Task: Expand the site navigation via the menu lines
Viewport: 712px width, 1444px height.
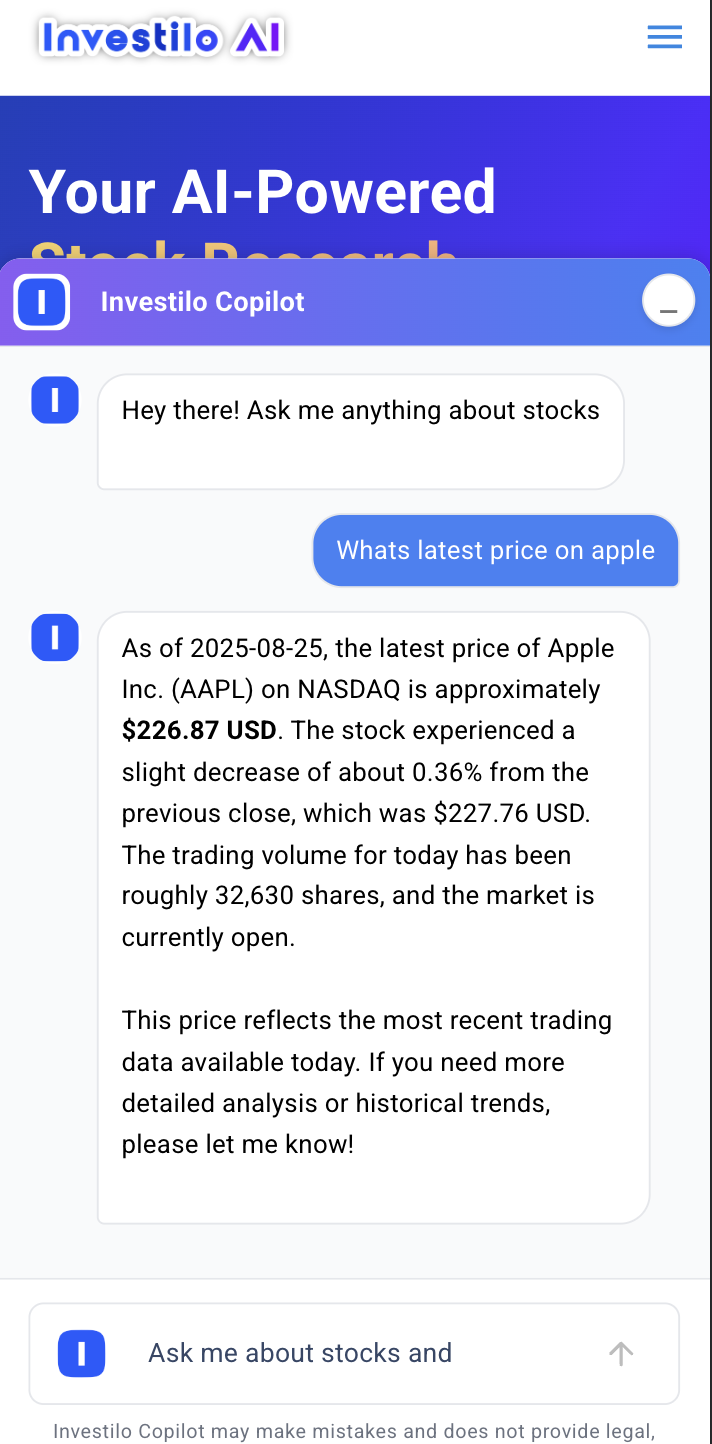Action: point(664,37)
